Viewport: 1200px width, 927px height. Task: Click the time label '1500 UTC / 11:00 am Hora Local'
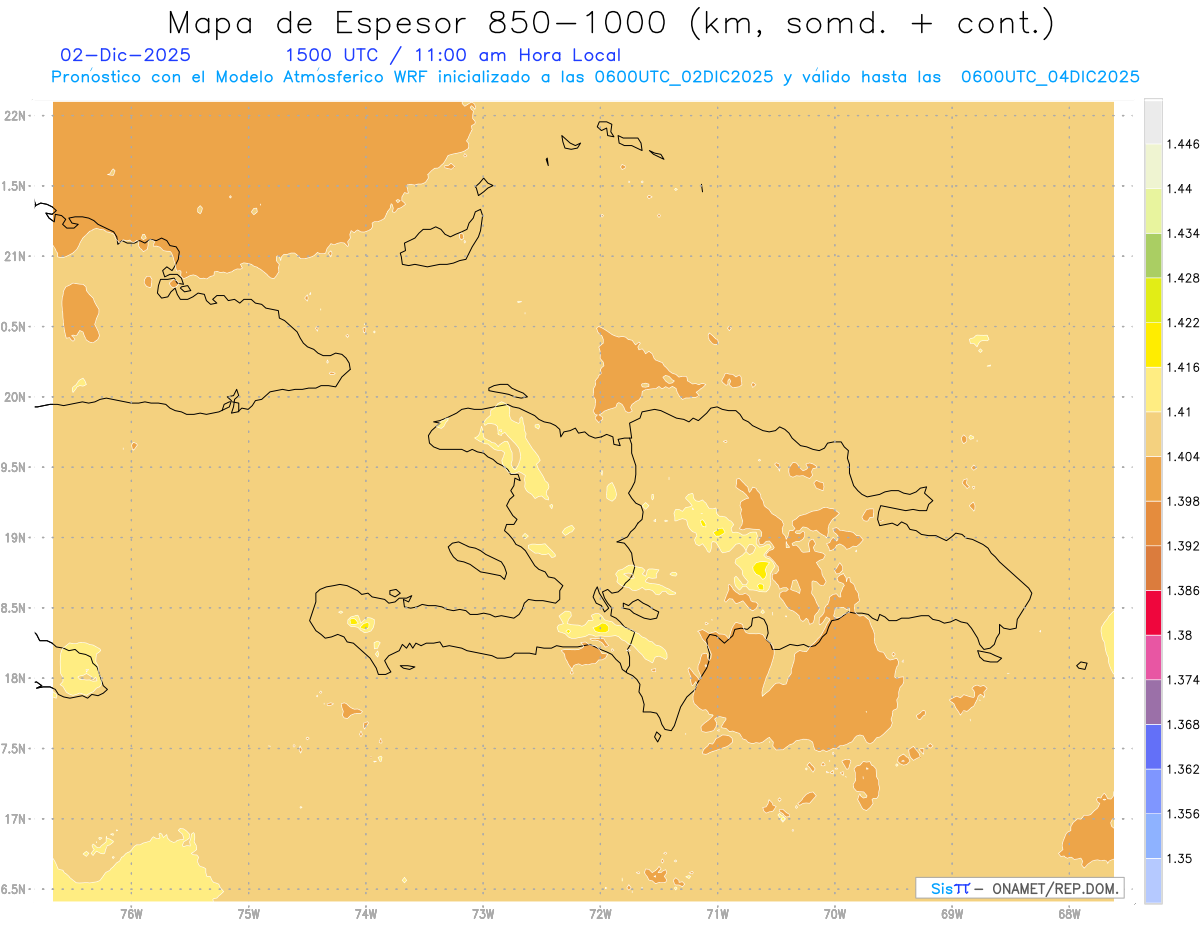pyautogui.click(x=453, y=56)
